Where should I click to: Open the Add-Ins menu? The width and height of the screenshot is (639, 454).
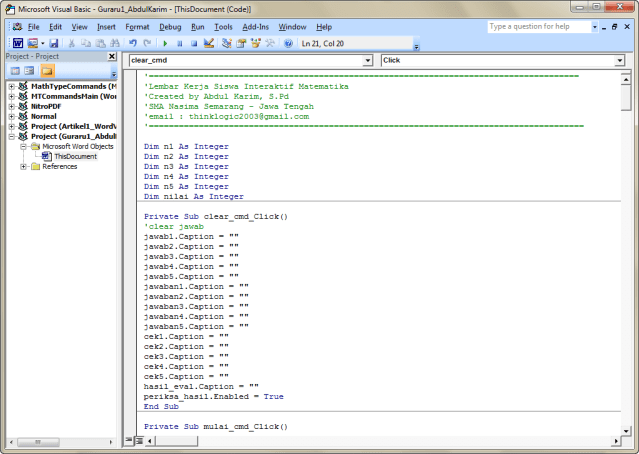[x=255, y=26]
